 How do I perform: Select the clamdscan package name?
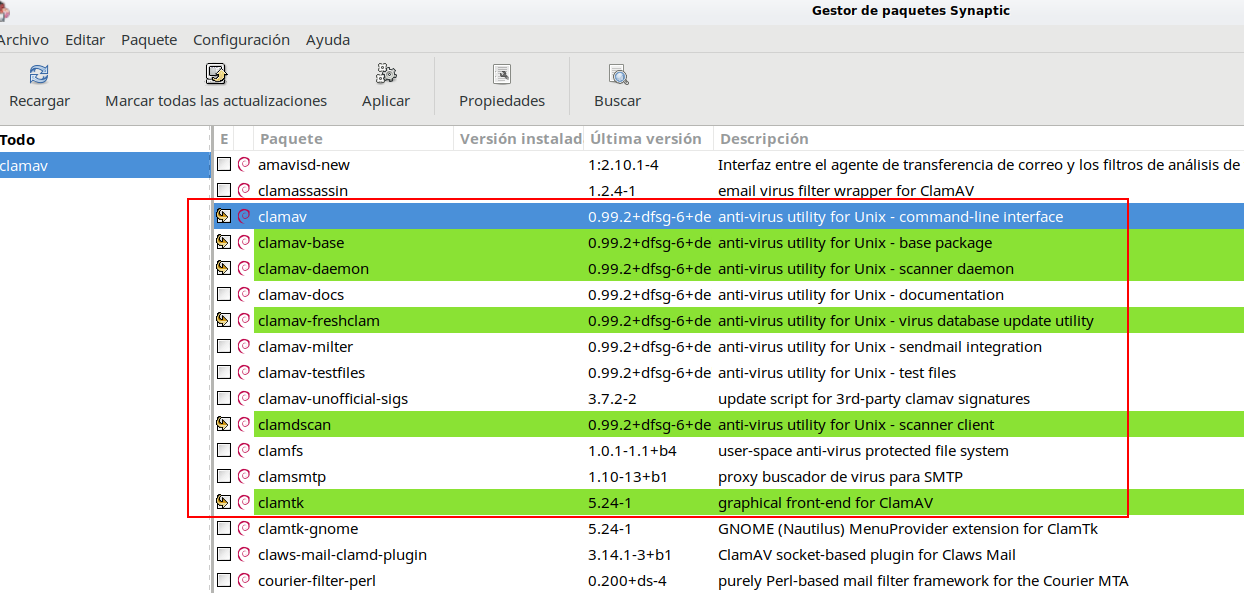click(294, 425)
